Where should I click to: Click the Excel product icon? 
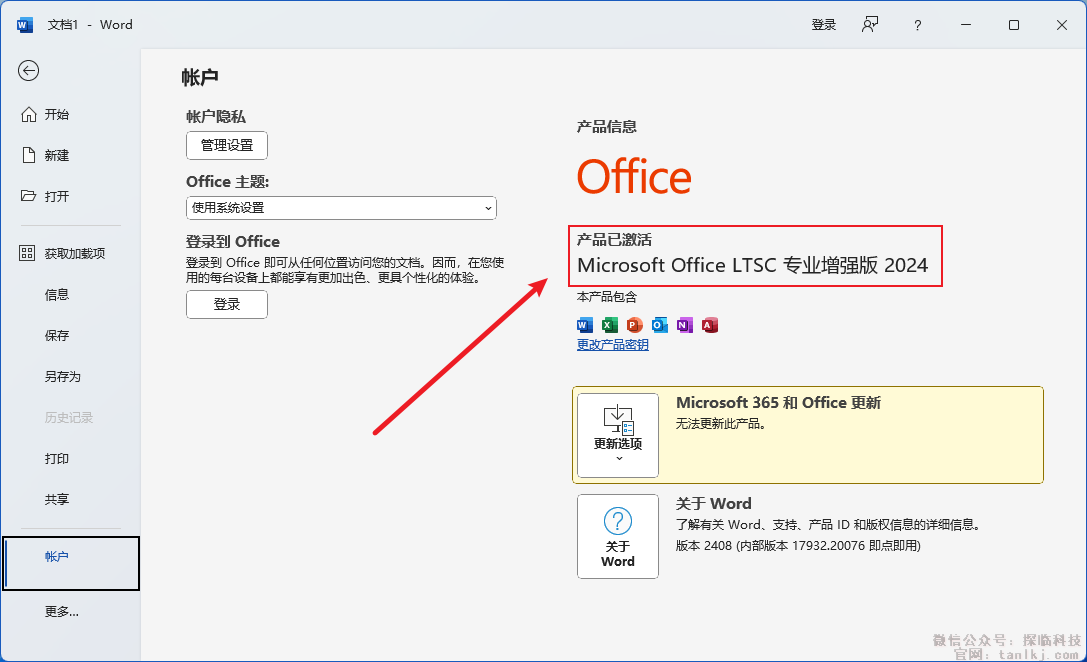(x=609, y=324)
